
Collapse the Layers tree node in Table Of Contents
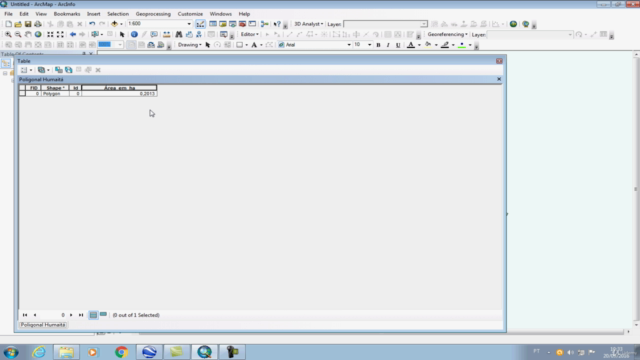[x=5, y=73]
